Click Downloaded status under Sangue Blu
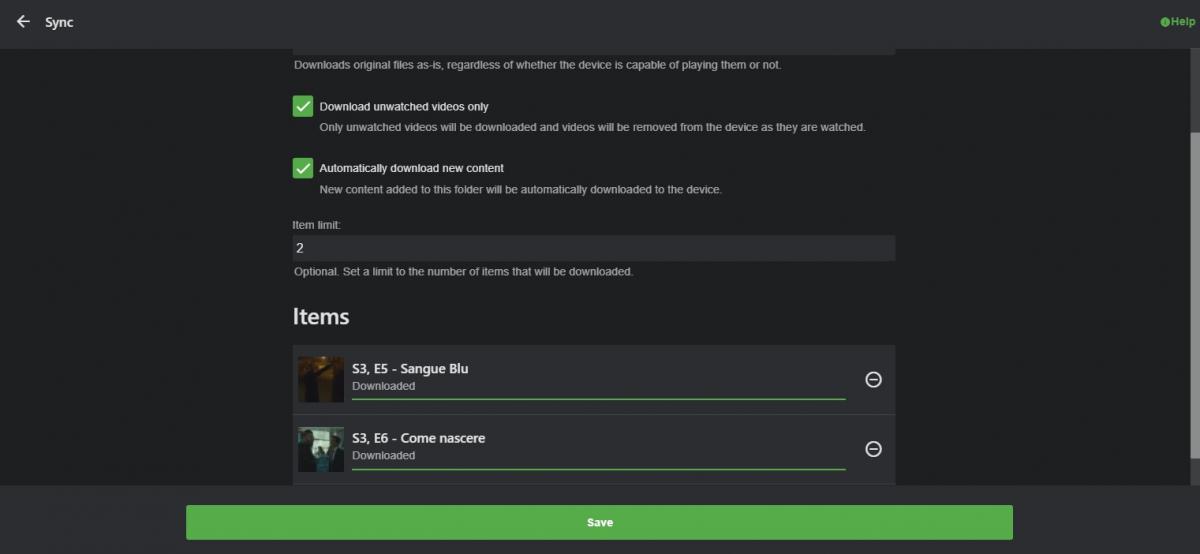 pyautogui.click(x=383, y=386)
